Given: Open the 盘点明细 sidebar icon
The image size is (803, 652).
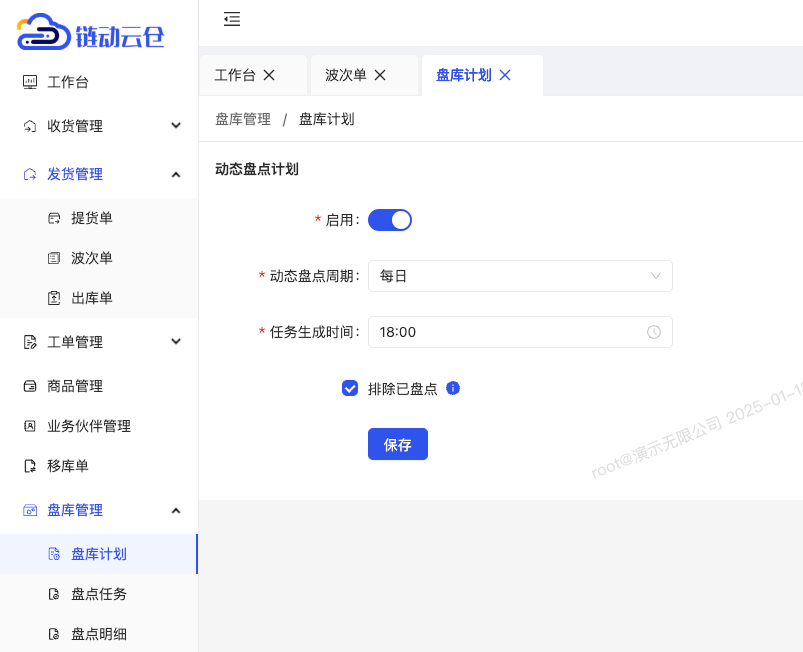Looking at the screenshot, I should (53, 634).
